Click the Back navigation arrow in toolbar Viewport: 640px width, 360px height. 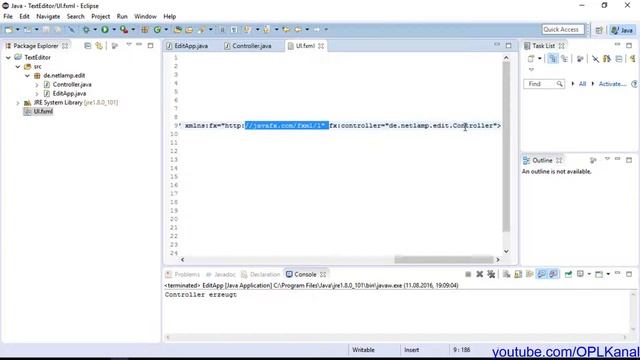click(298, 29)
